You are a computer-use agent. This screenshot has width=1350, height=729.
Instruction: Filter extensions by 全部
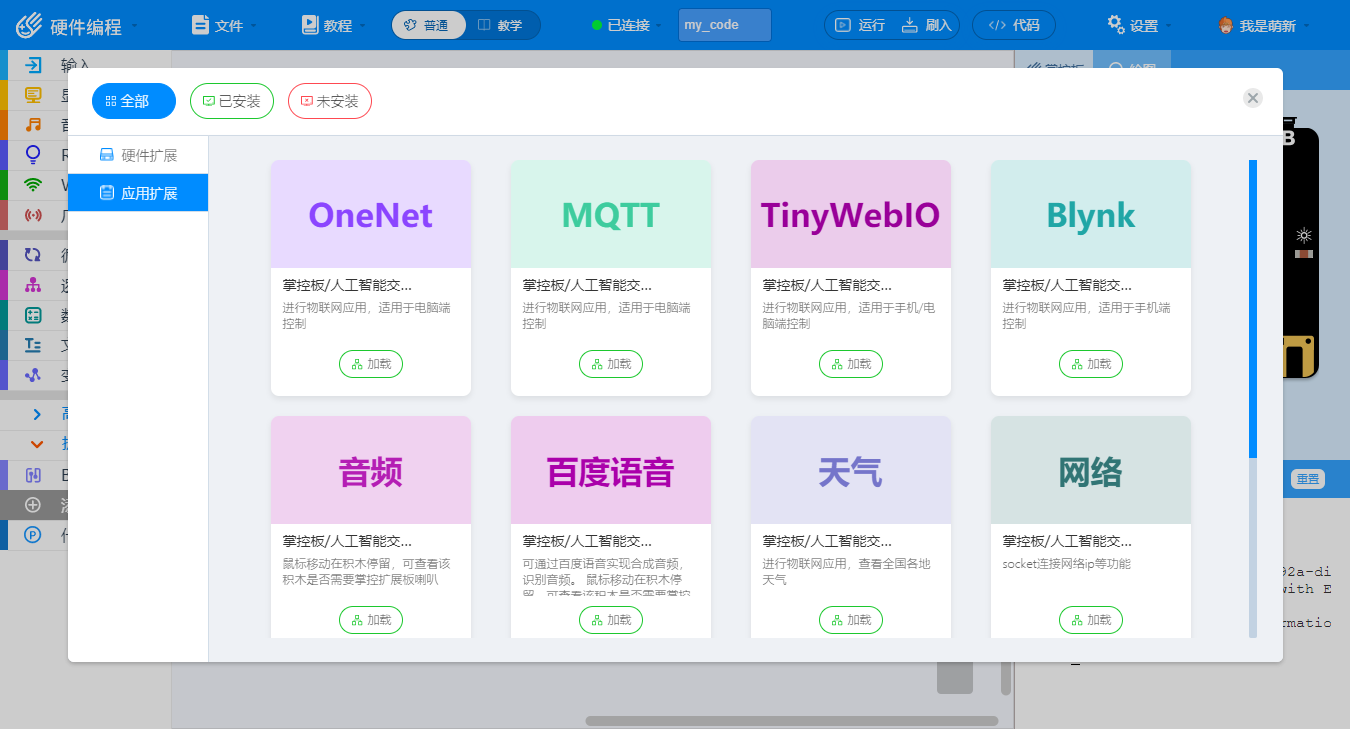point(134,101)
